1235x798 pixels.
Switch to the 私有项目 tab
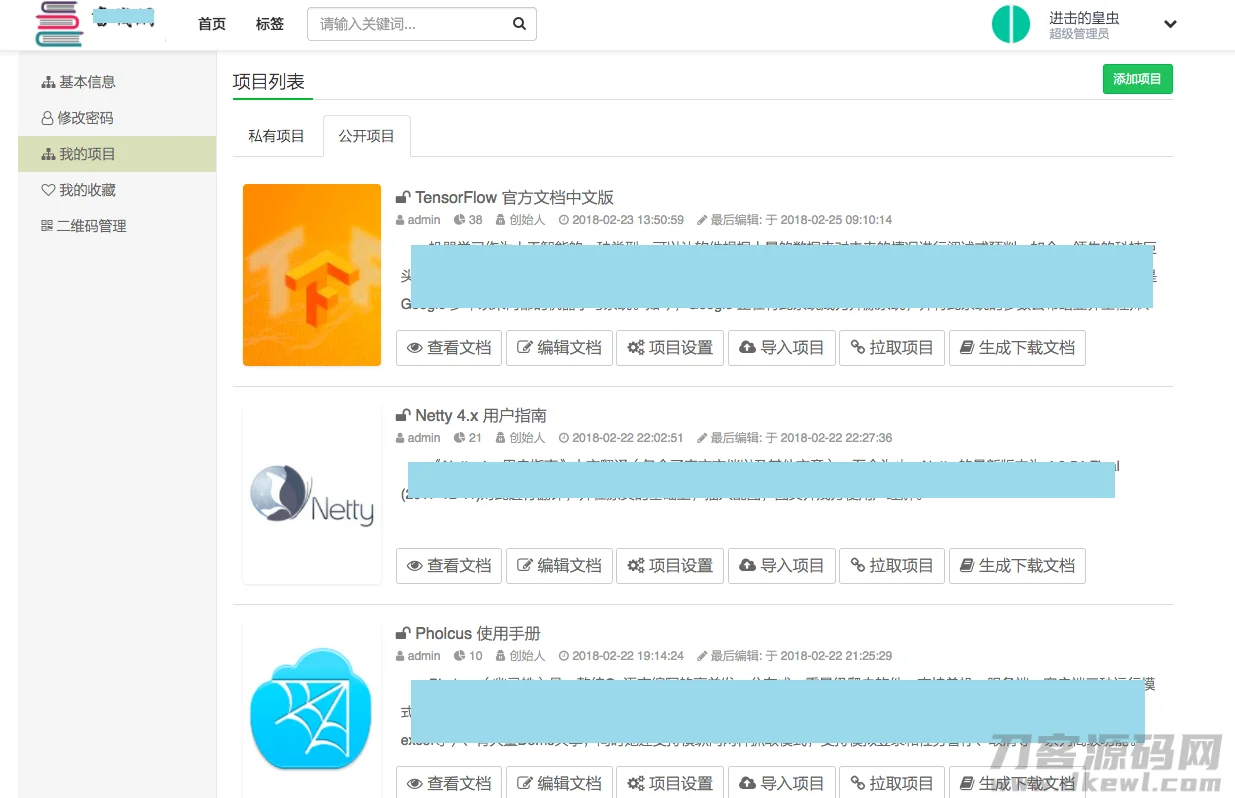[277, 135]
